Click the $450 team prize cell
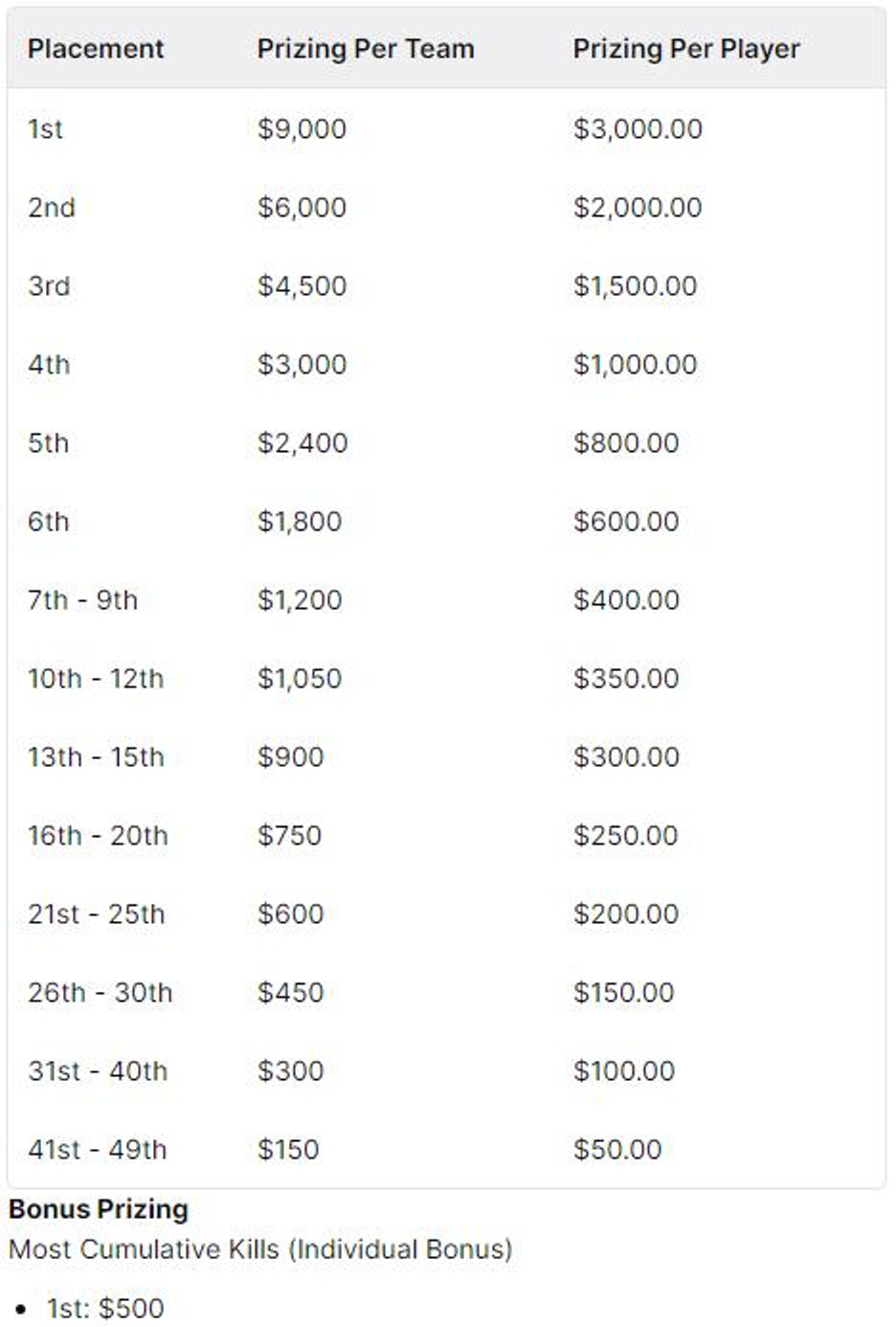 coord(290,993)
